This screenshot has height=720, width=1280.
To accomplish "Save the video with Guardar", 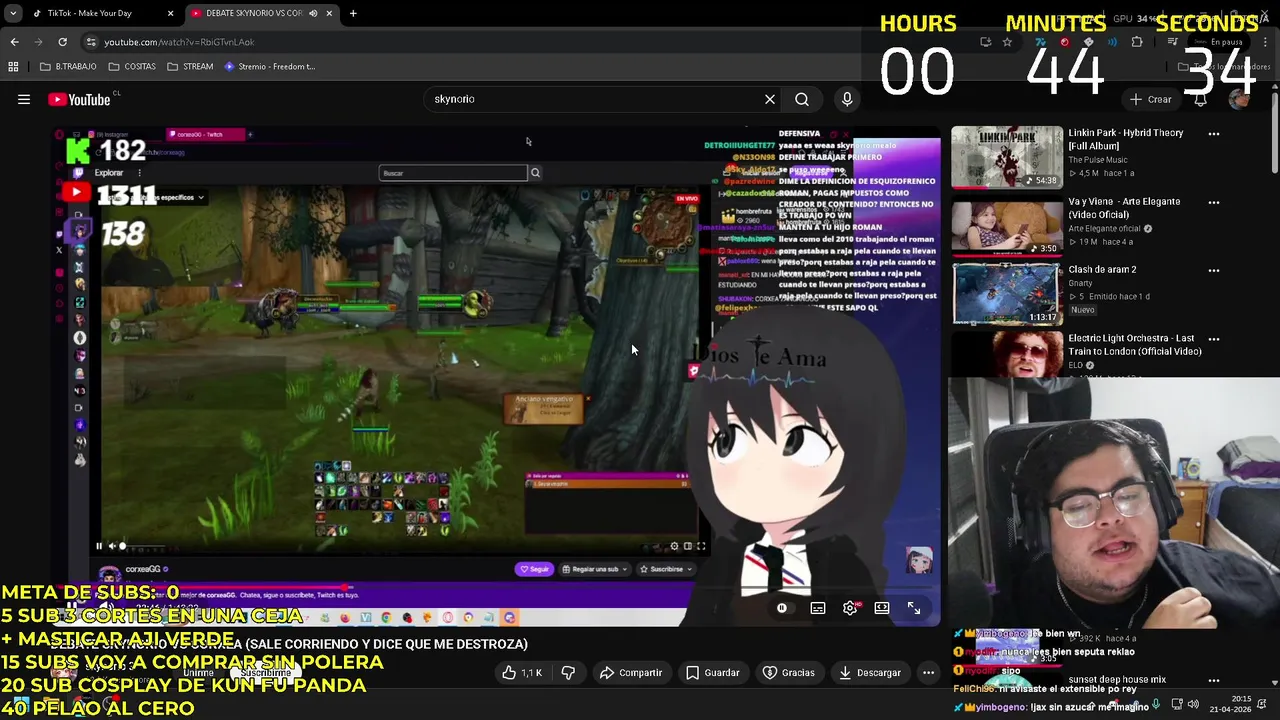I will click(x=712, y=673).
